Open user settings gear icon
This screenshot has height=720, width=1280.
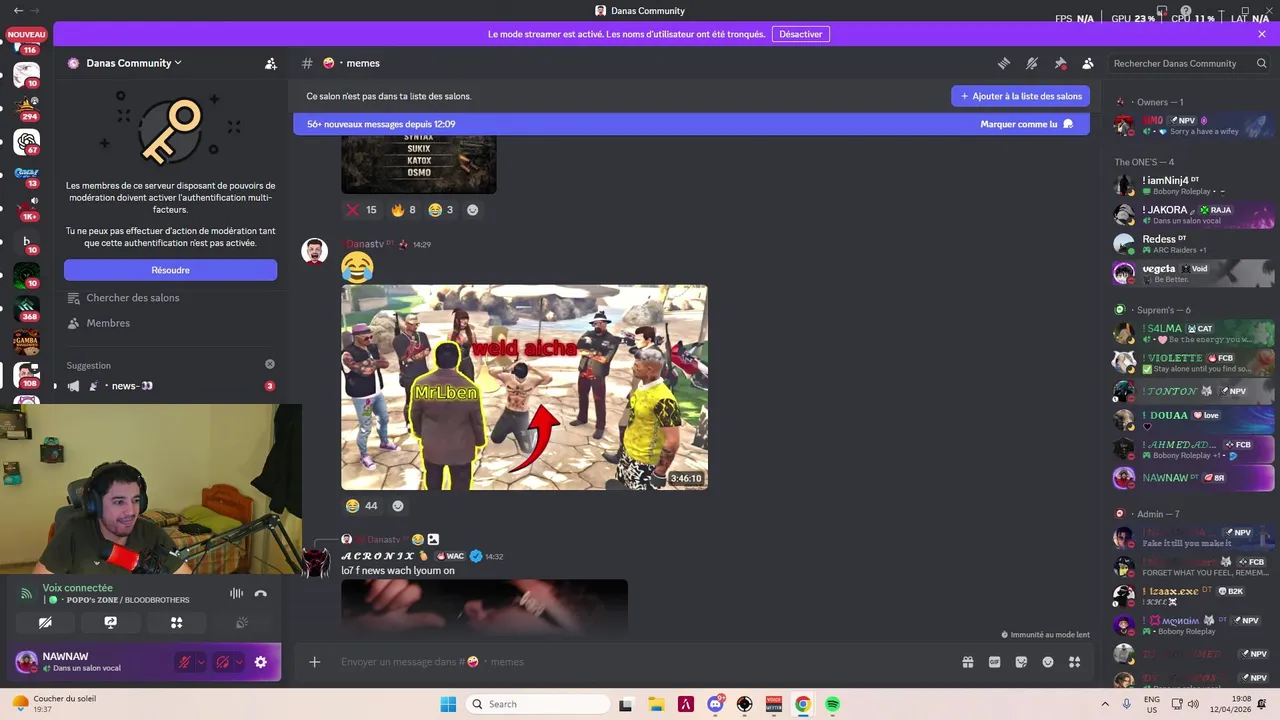coord(261,662)
